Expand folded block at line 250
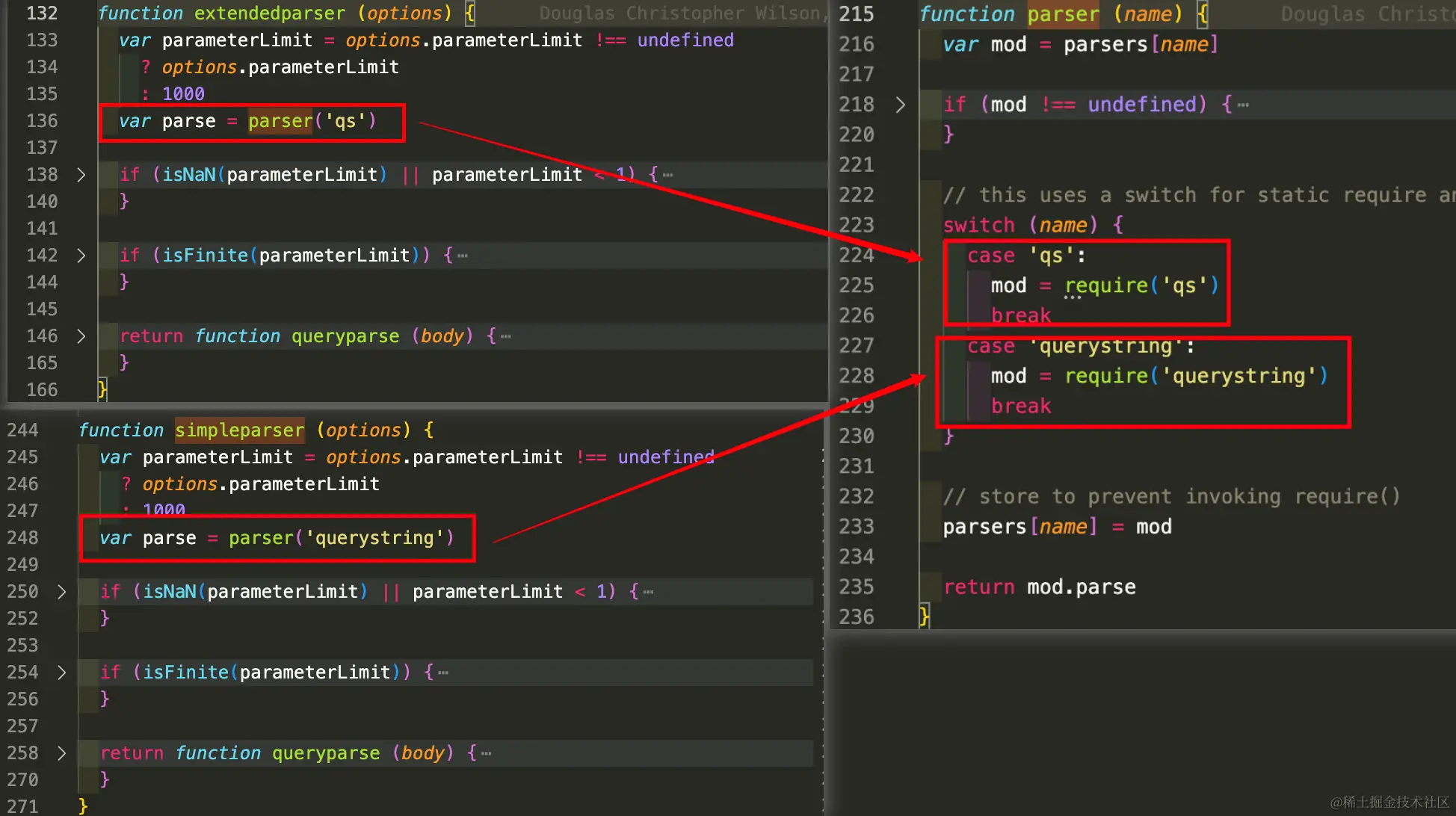The image size is (1456, 816). (61, 592)
